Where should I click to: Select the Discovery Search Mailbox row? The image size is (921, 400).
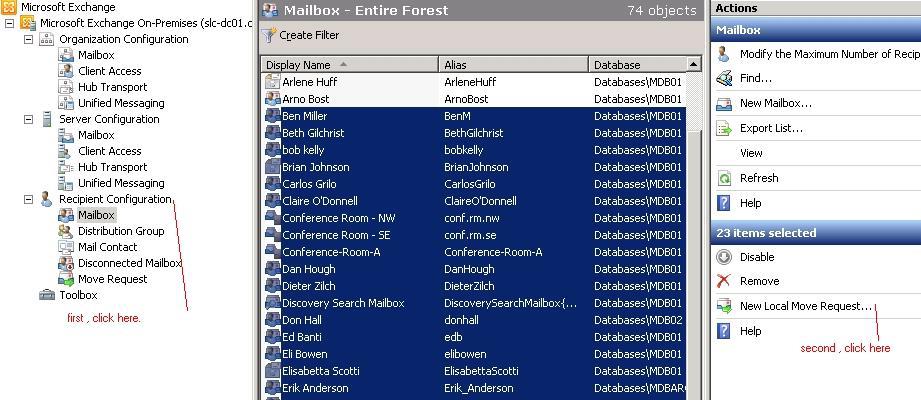click(473, 304)
